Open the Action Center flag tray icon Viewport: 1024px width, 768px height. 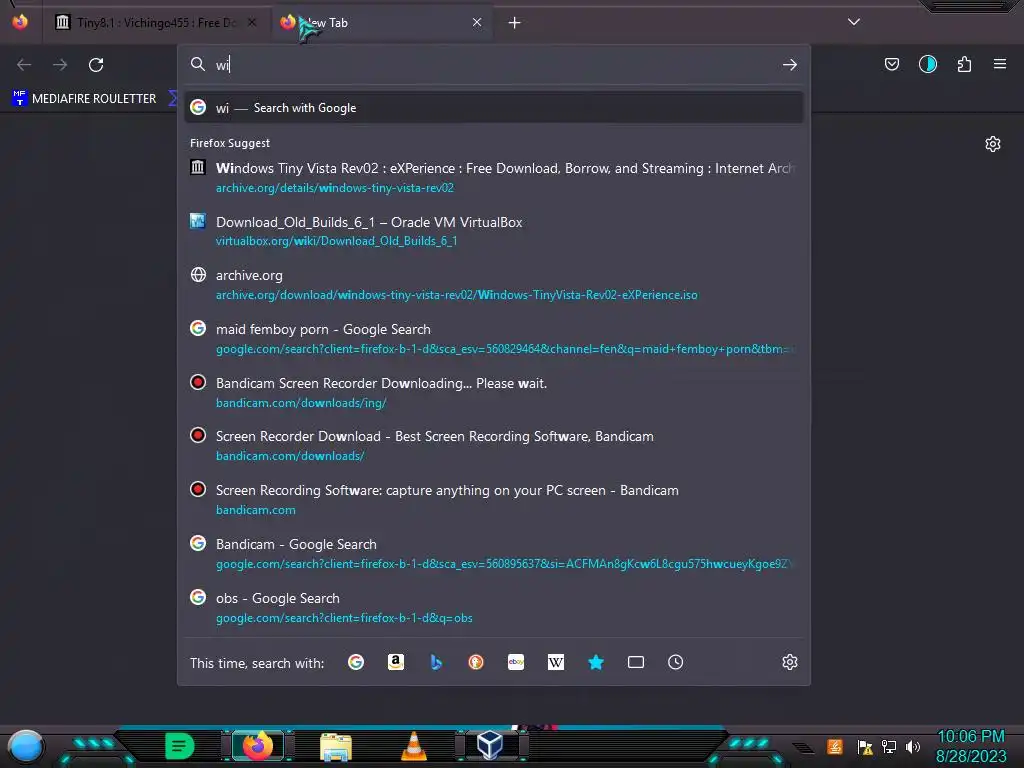(x=865, y=746)
